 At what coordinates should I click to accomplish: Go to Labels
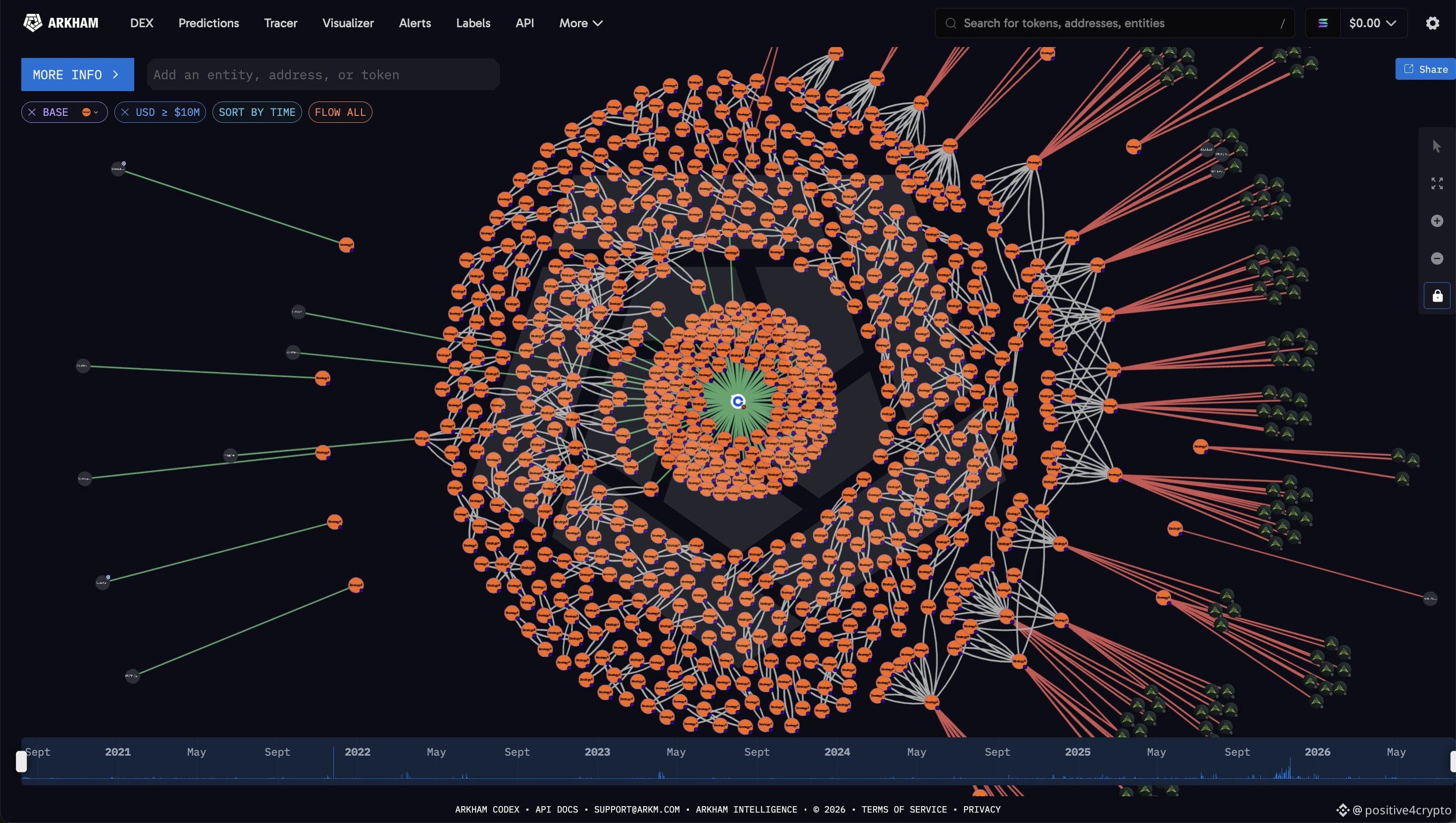473,23
